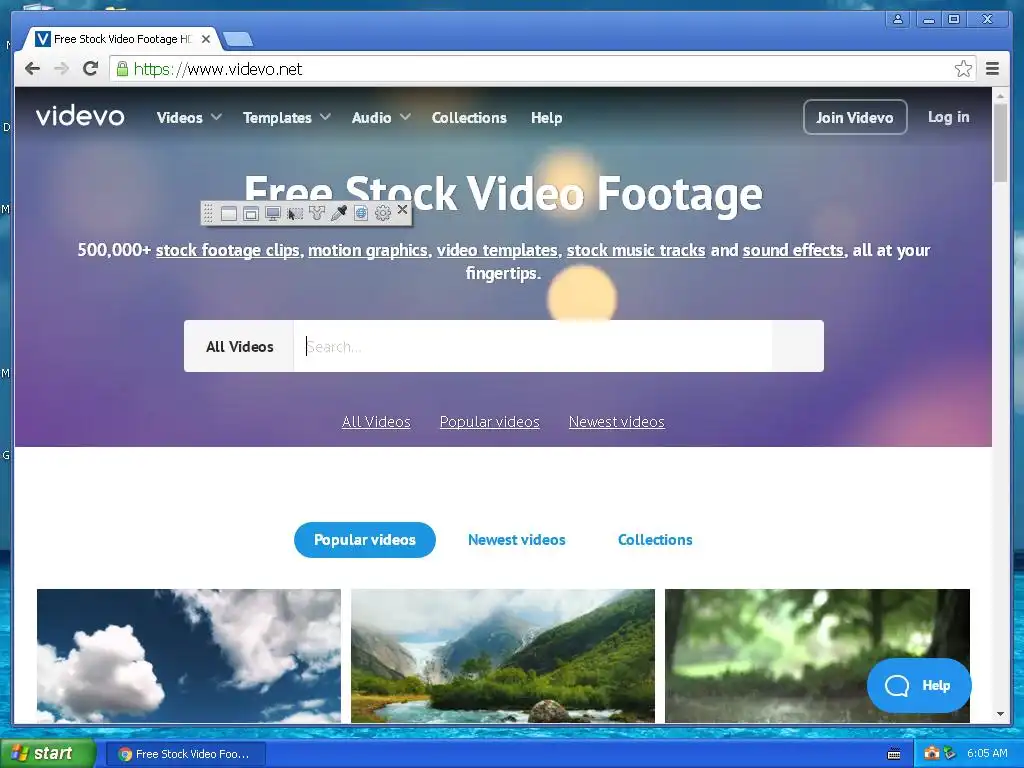Click the videvo logo

pos(80,116)
